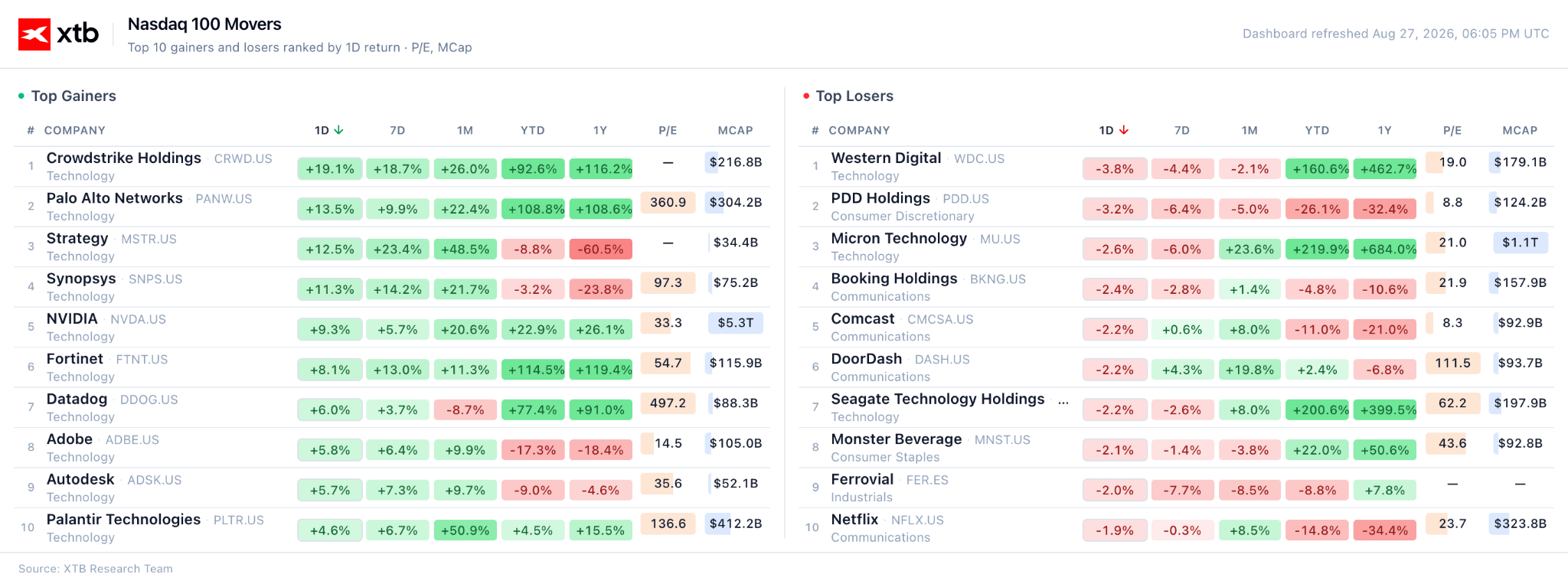
Task: Click the BKNG.US ticker
Action: coord(998,279)
